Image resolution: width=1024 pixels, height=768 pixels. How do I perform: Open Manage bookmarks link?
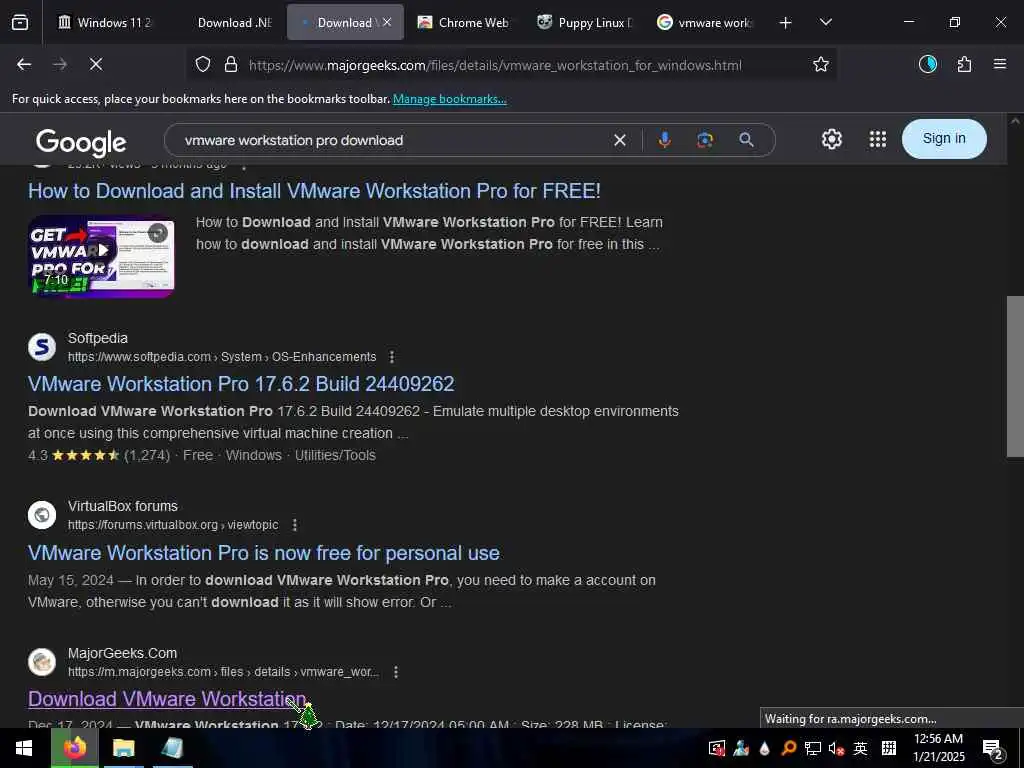[449, 99]
